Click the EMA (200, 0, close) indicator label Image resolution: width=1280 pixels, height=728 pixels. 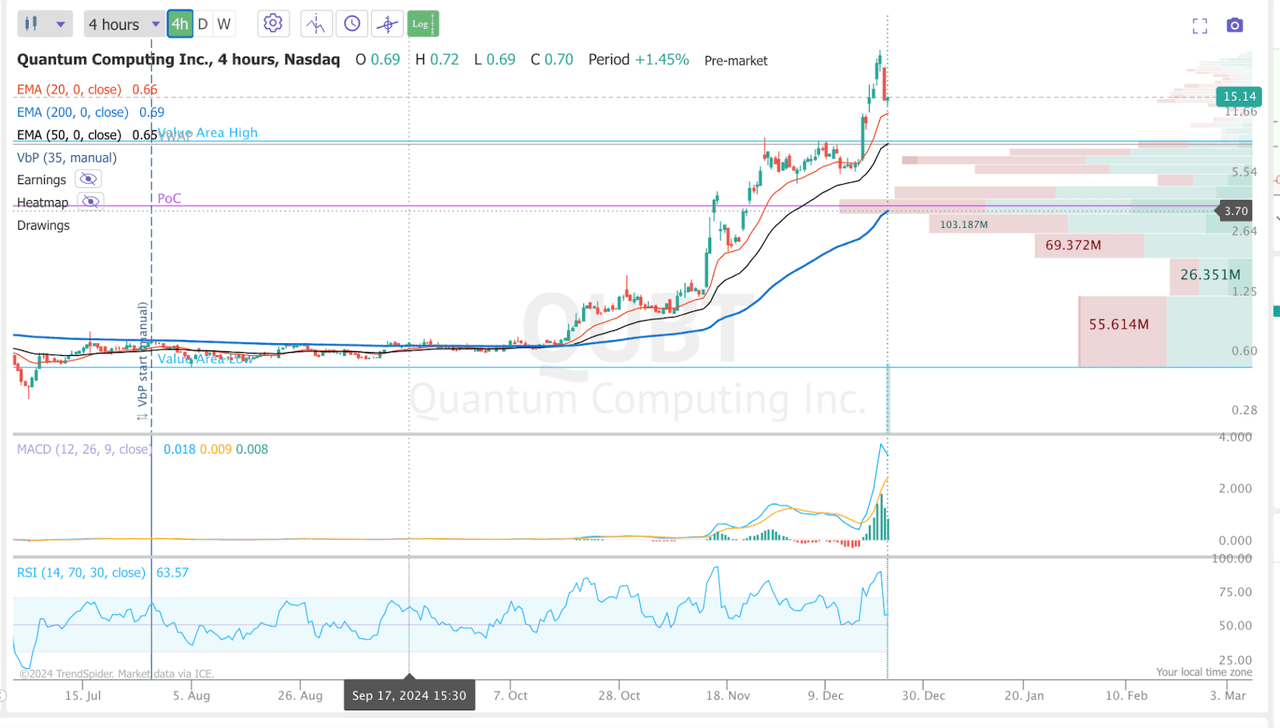tap(72, 112)
